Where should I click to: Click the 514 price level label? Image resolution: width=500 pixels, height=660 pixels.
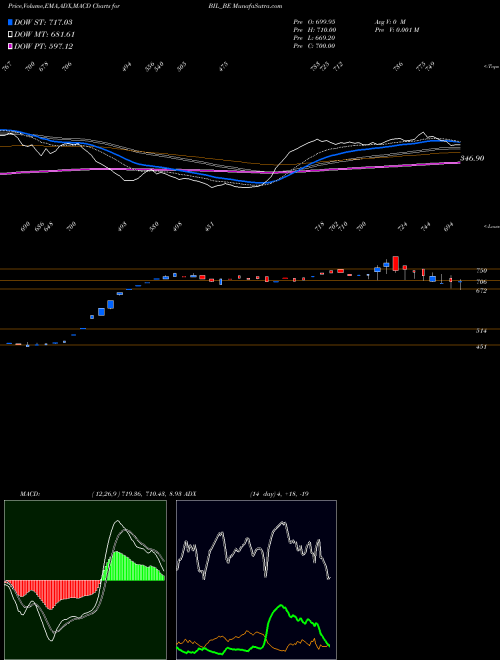tap(482, 331)
